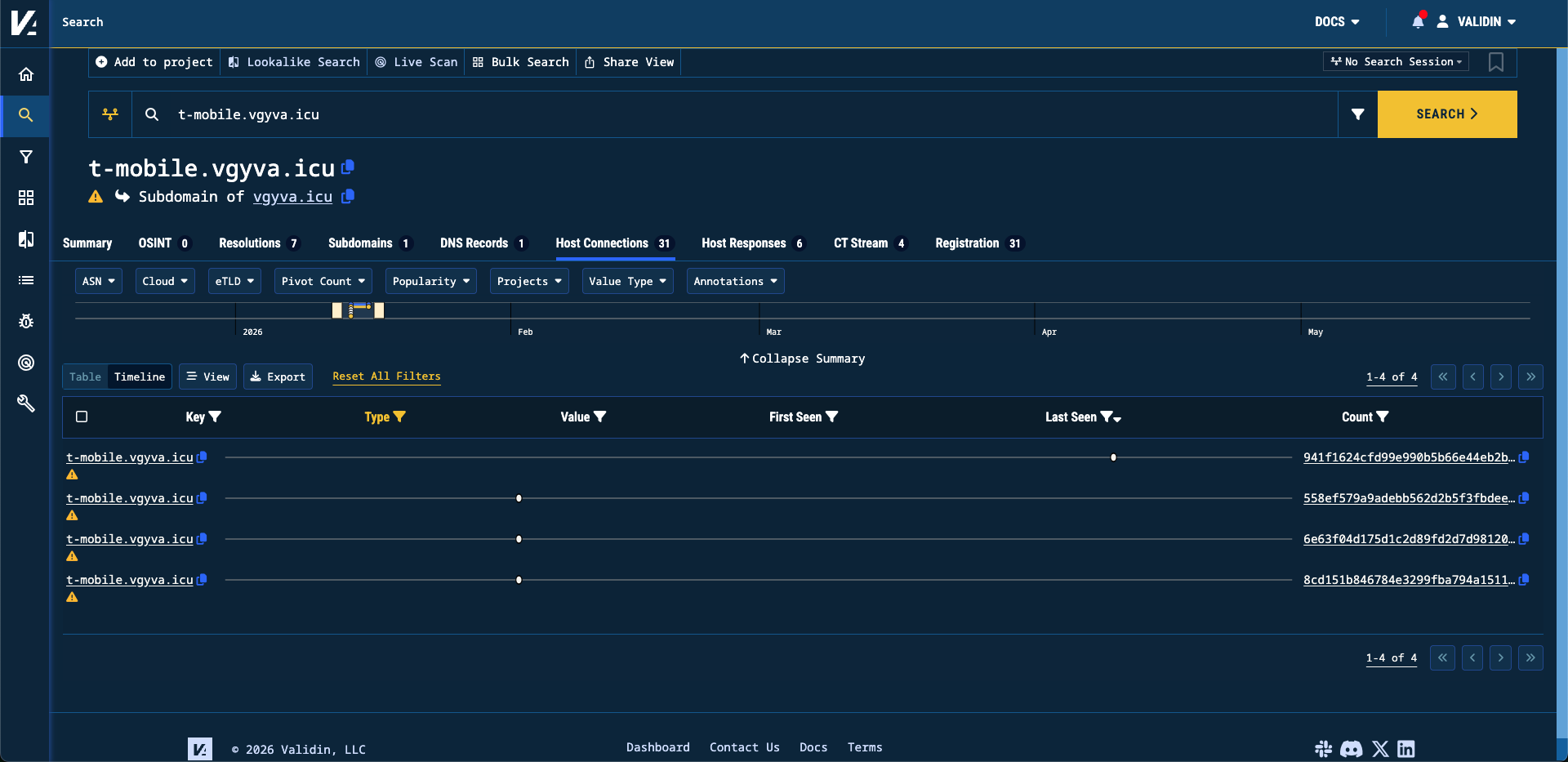
Task: Open the Annotations filter dropdown
Action: tap(735, 281)
